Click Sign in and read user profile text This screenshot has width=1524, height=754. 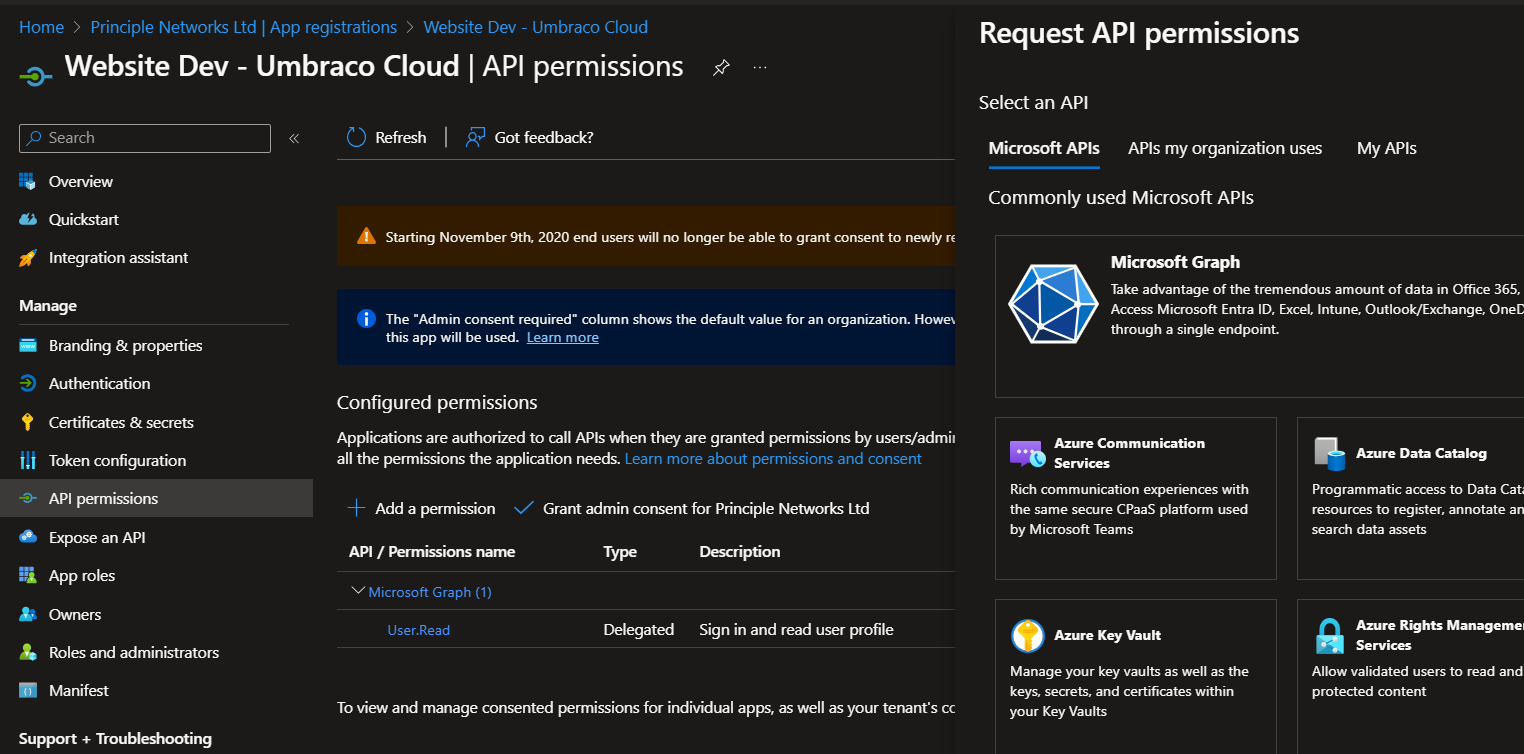(796, 629)
